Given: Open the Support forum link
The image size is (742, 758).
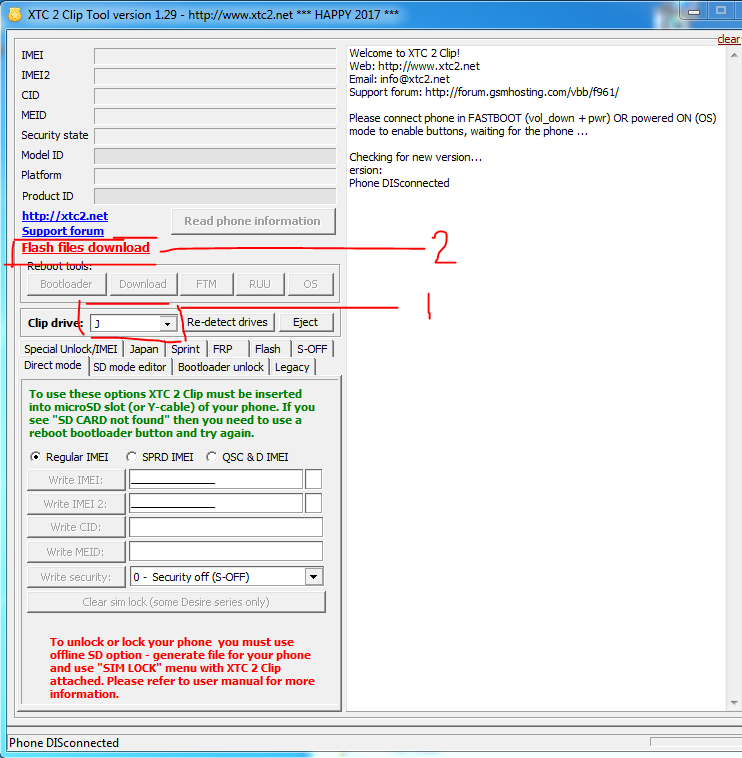Looking at the screenshot, I should pyautogui.click(x=63, y=231).
